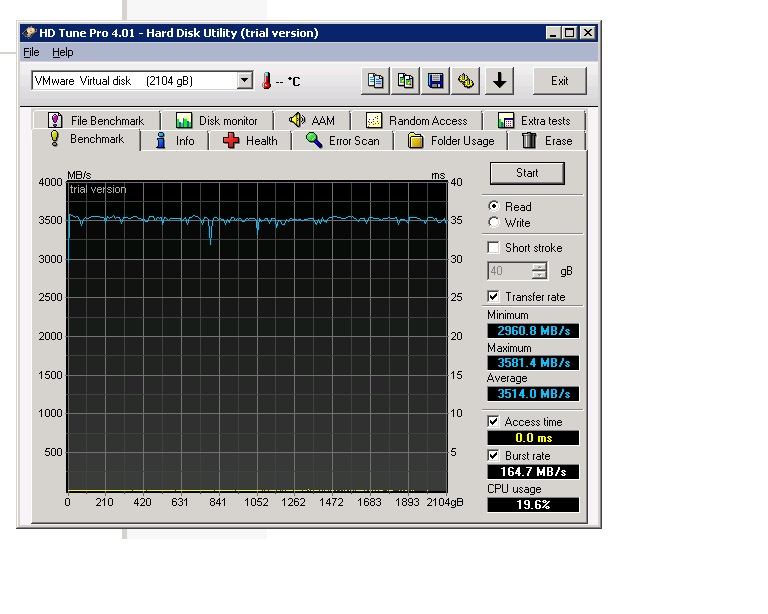Click the 19.6% CPU usage value
The width and height of the screenshot is (768, 614).
[x=533, y=505]
